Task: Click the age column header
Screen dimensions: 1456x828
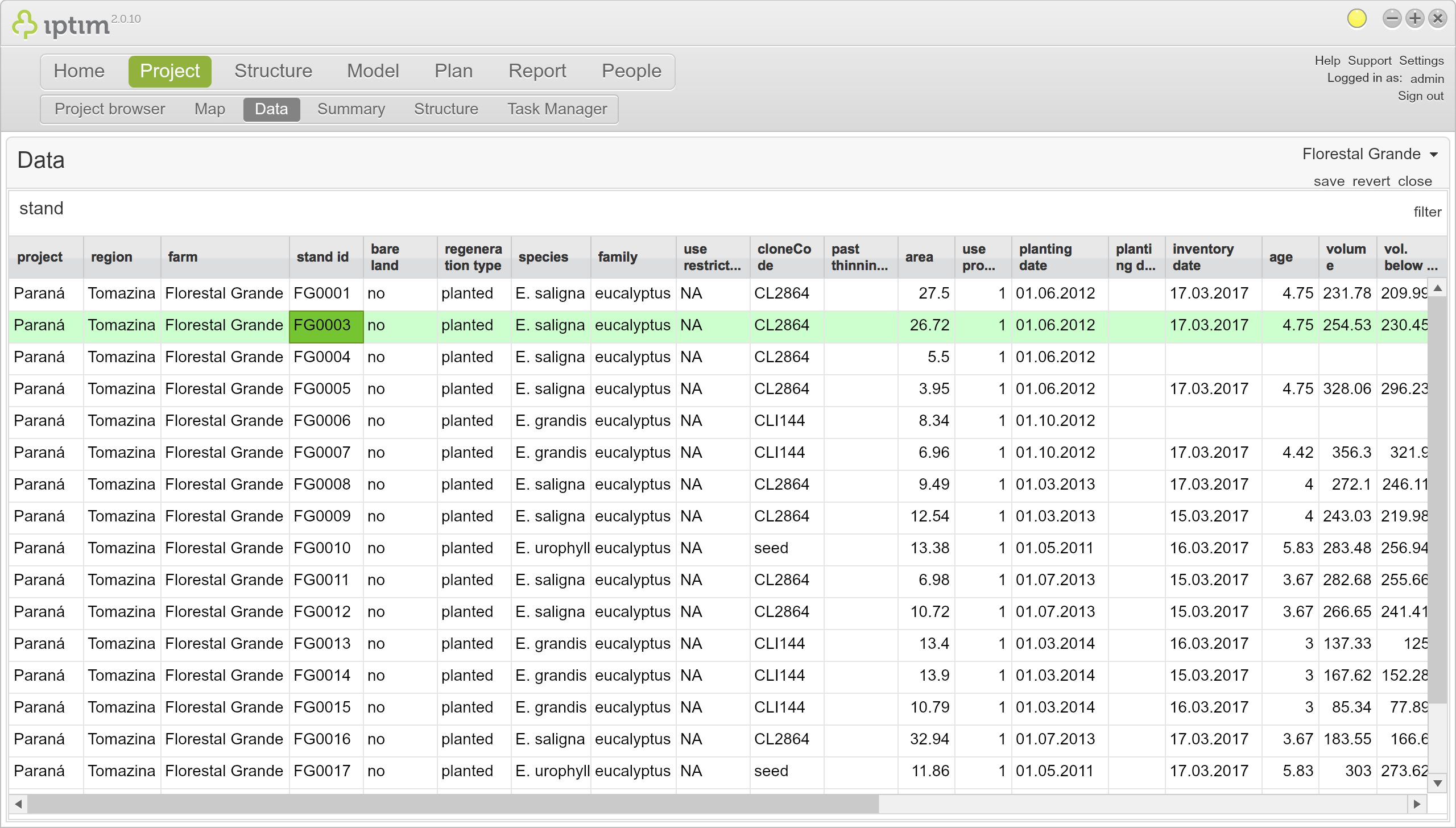Action: coord(1290,257)
